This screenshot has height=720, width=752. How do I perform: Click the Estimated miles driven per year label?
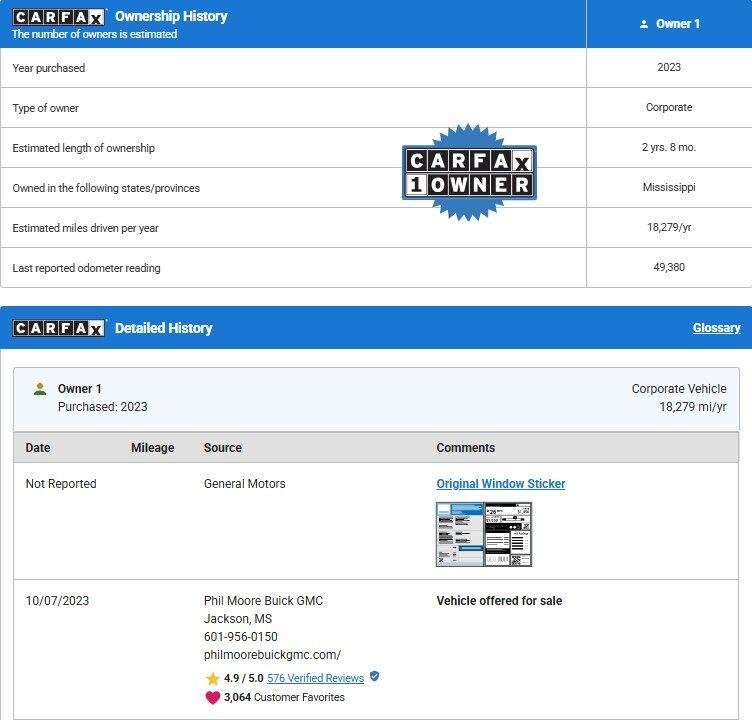click(x=85, y=228)
